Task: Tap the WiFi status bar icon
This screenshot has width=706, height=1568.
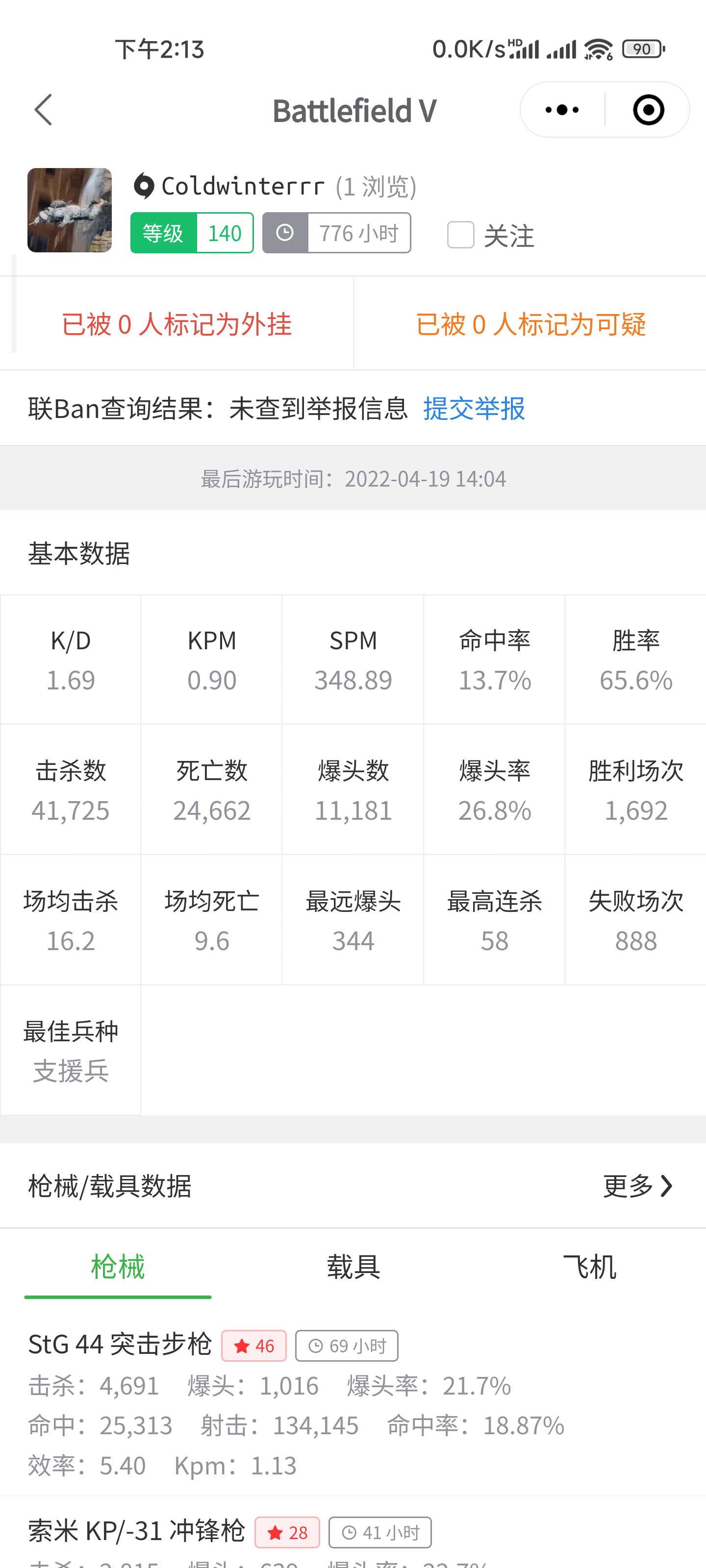Action: click(598, 49)
